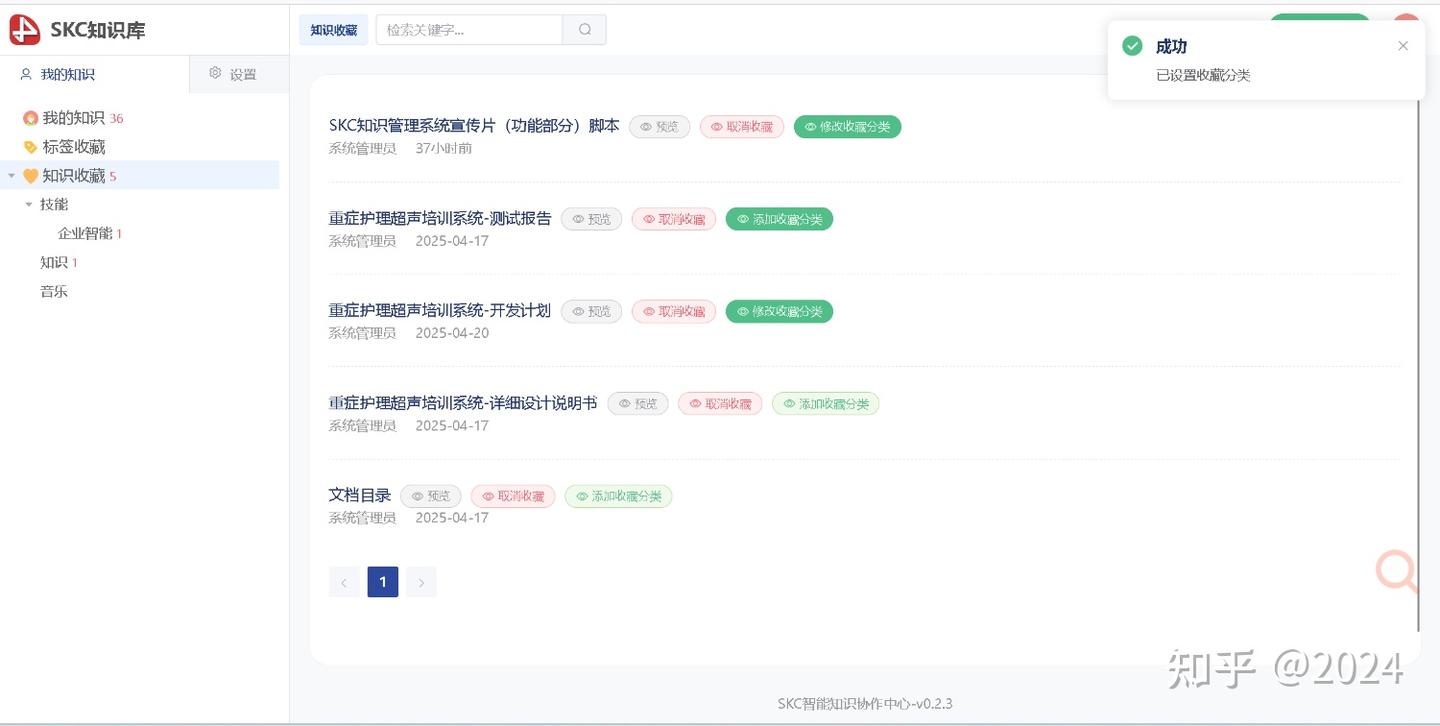Open the 重症护理超声培训系统-测试报告 document
1440x726 pixels.
(440, 218)
